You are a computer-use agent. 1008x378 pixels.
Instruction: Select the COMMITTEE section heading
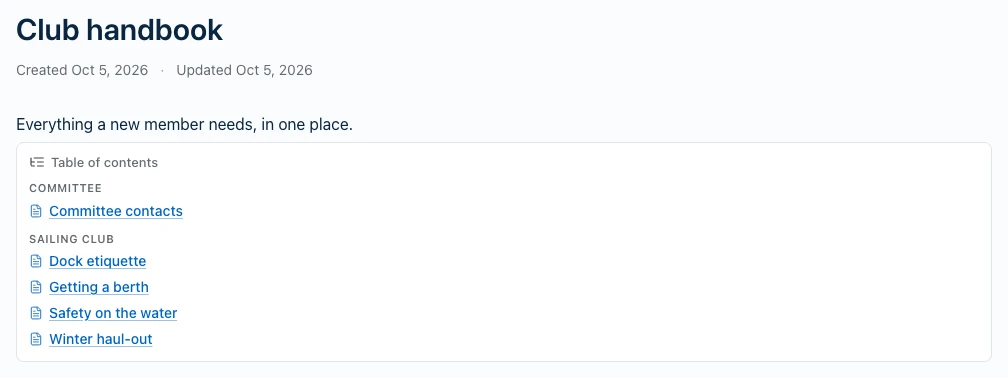[66, 188]
